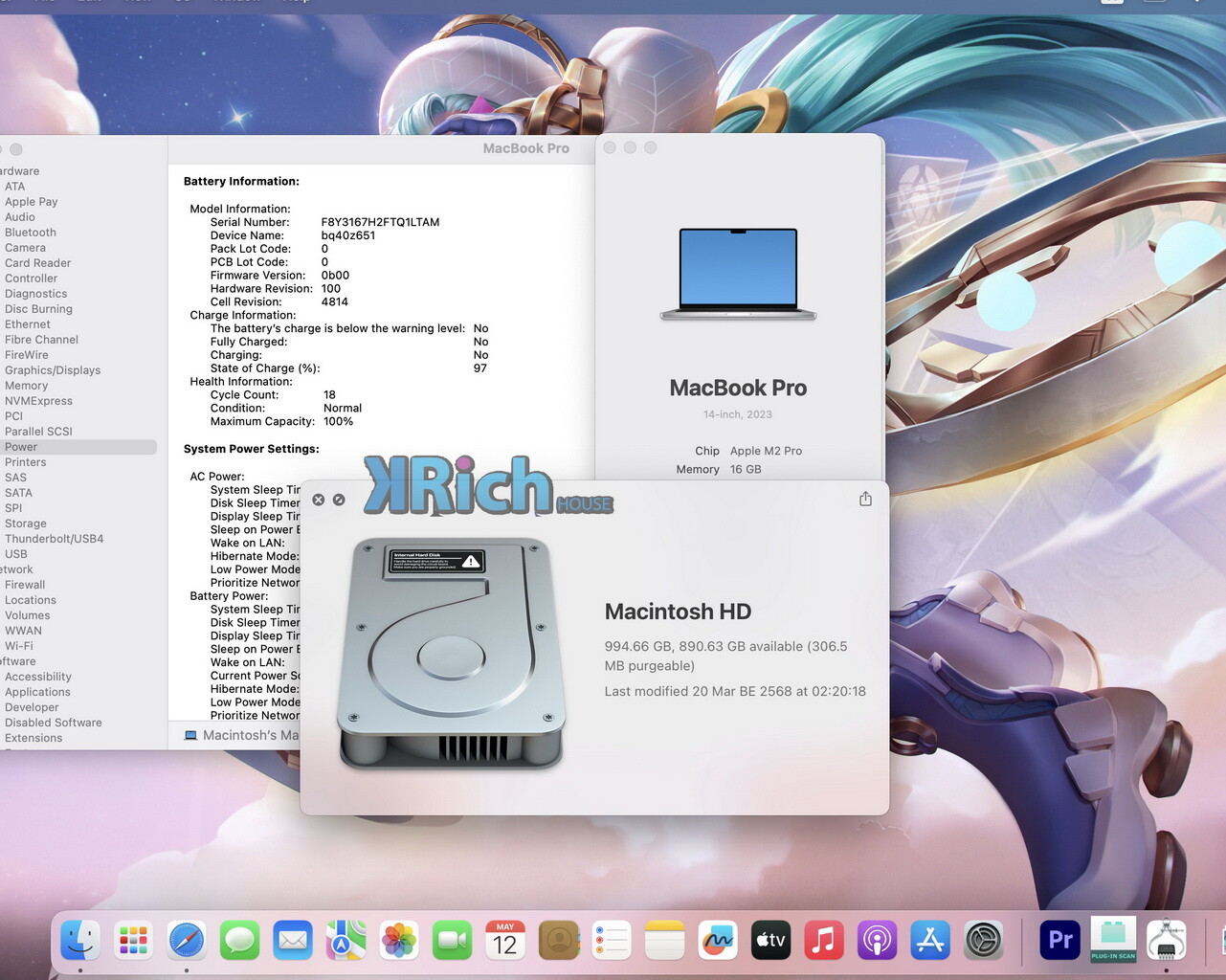
Task: Open Music app in the Dock
Action: (824, 940)
